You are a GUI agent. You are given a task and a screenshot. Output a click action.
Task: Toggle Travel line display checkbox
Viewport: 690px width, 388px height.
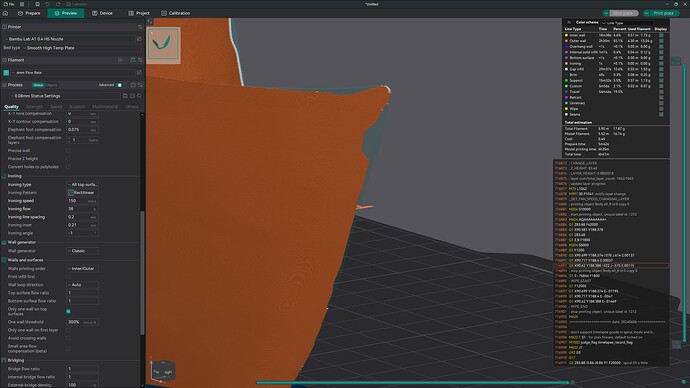[661, 92]
